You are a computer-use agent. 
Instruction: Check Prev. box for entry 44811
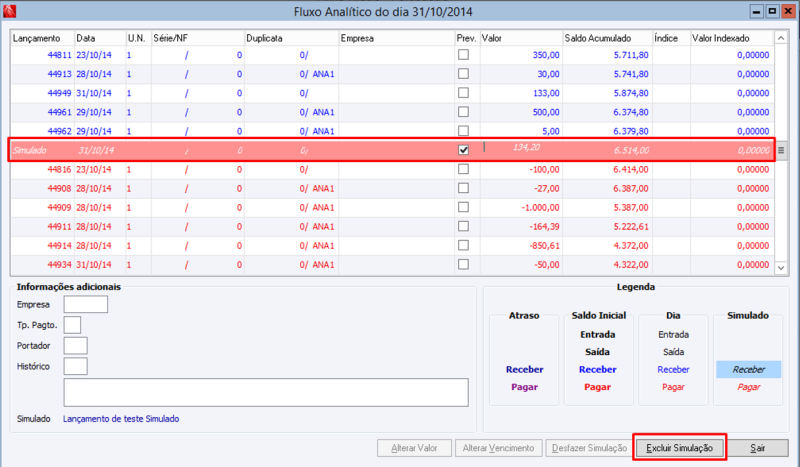(x=463, y=55)
